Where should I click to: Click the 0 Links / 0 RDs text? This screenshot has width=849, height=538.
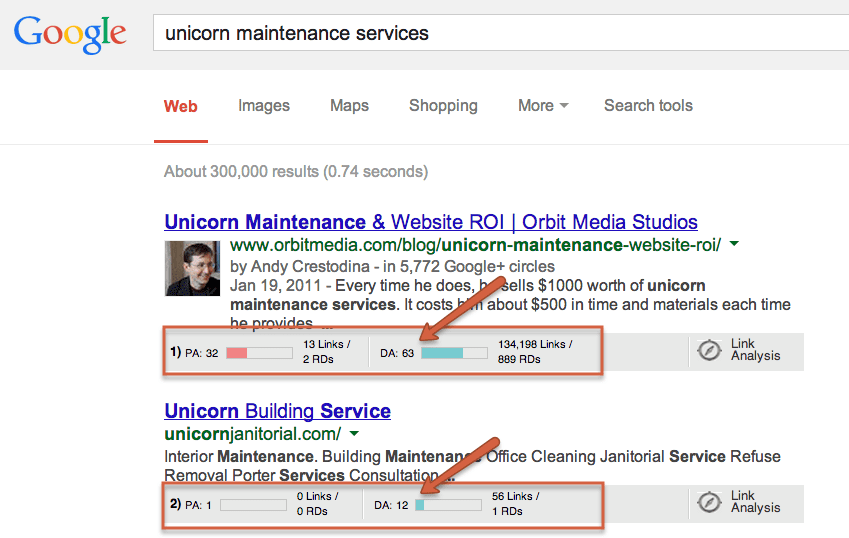(x=317, y=504)
